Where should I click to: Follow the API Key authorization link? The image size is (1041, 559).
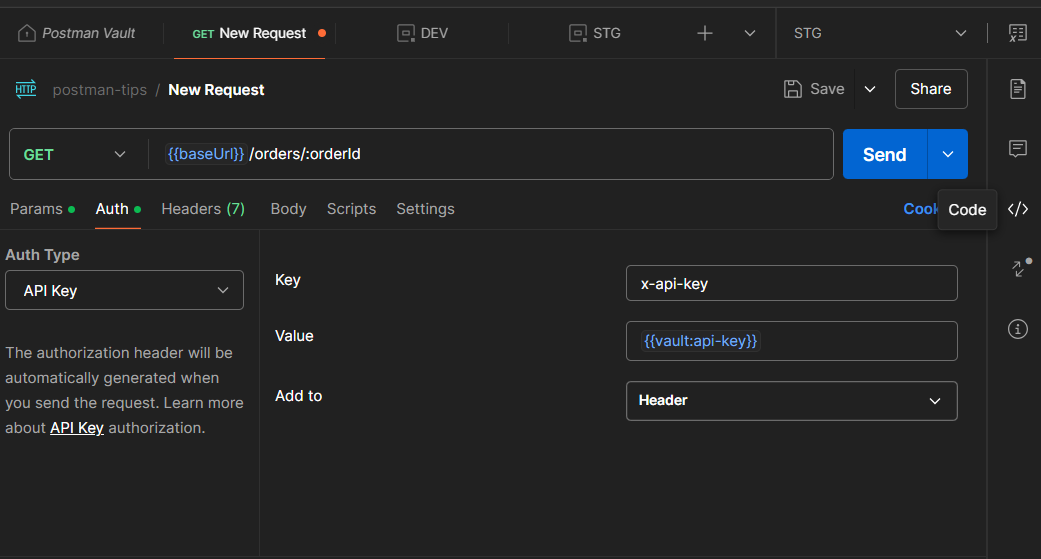(x=77, y=428)
